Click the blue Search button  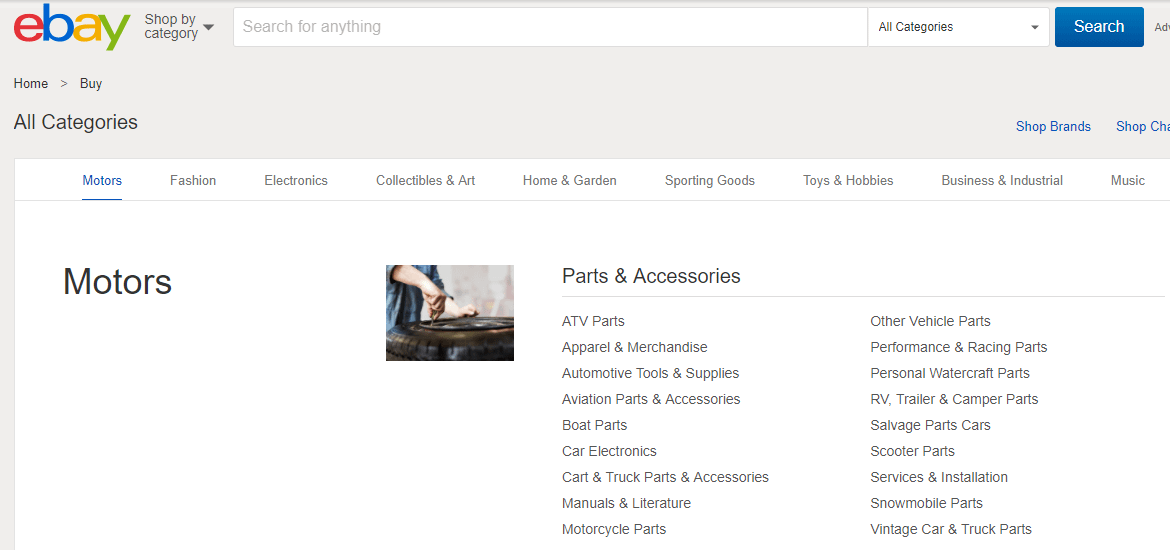(1098, 27)
